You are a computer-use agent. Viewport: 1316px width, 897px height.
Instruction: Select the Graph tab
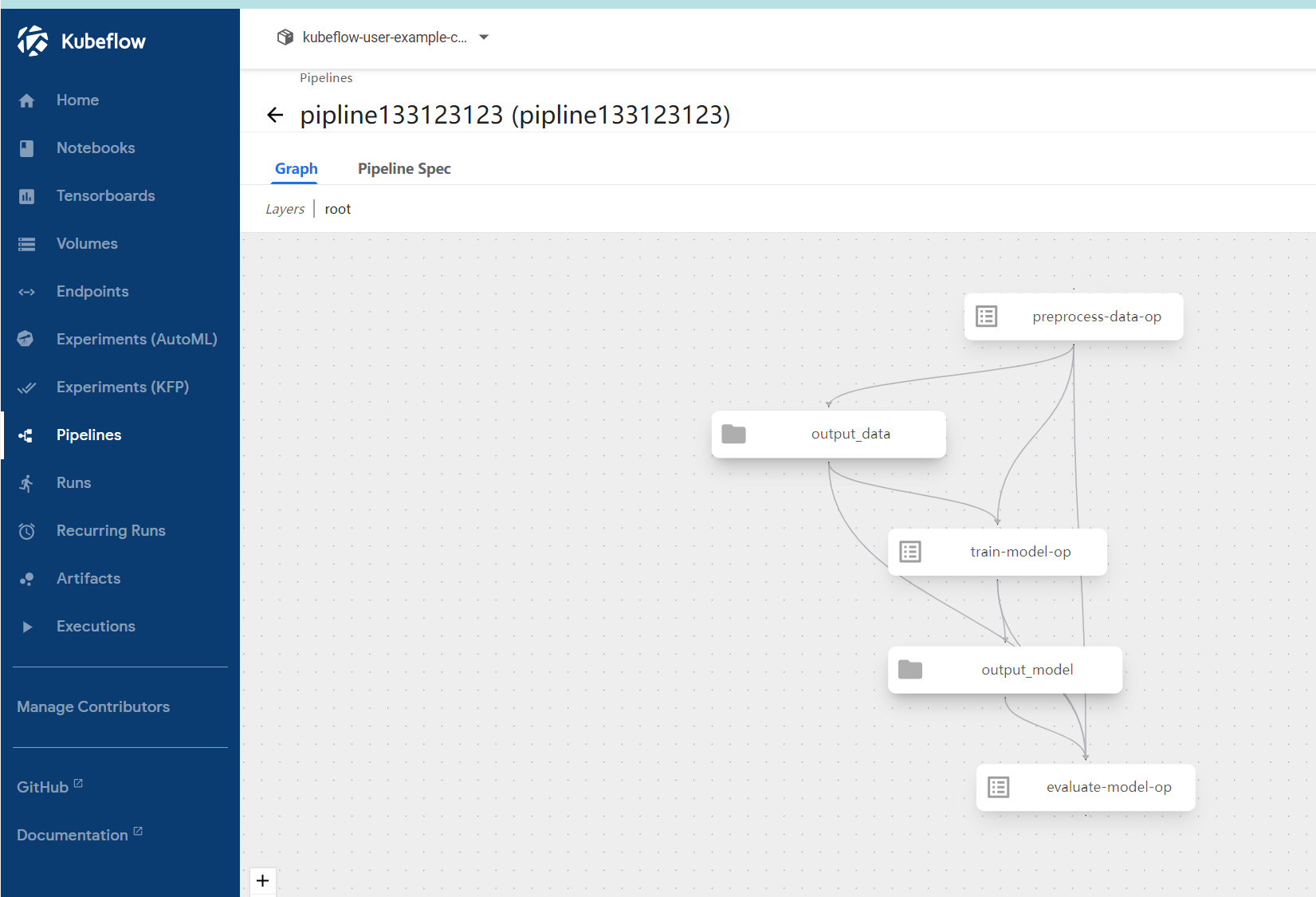point(296,168)
